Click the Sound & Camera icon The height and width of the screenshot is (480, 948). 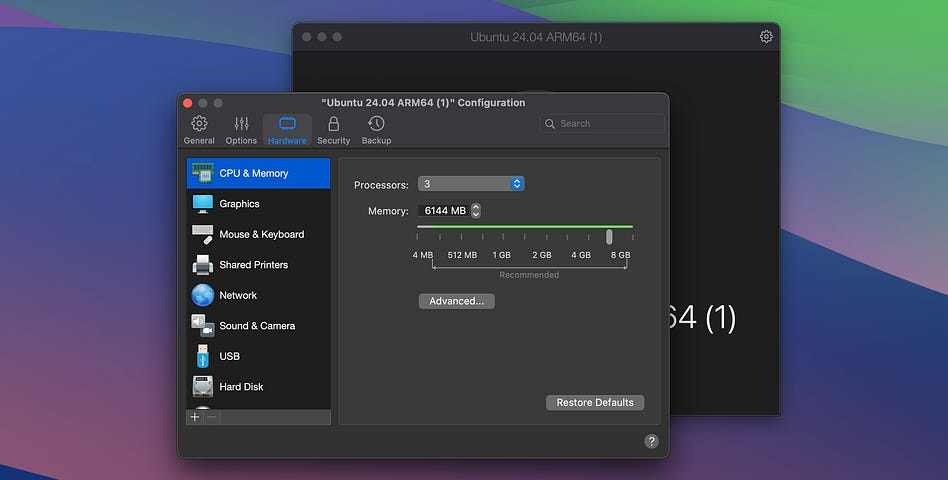pyautogui.click(x=203, y=326)
